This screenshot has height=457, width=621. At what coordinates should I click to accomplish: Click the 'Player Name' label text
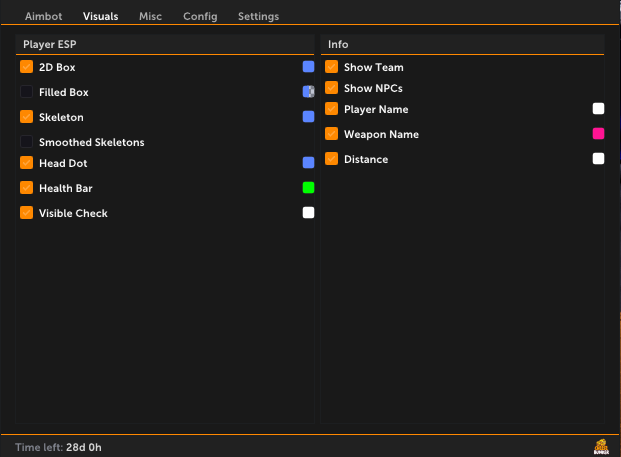click(x=376, y=109)
